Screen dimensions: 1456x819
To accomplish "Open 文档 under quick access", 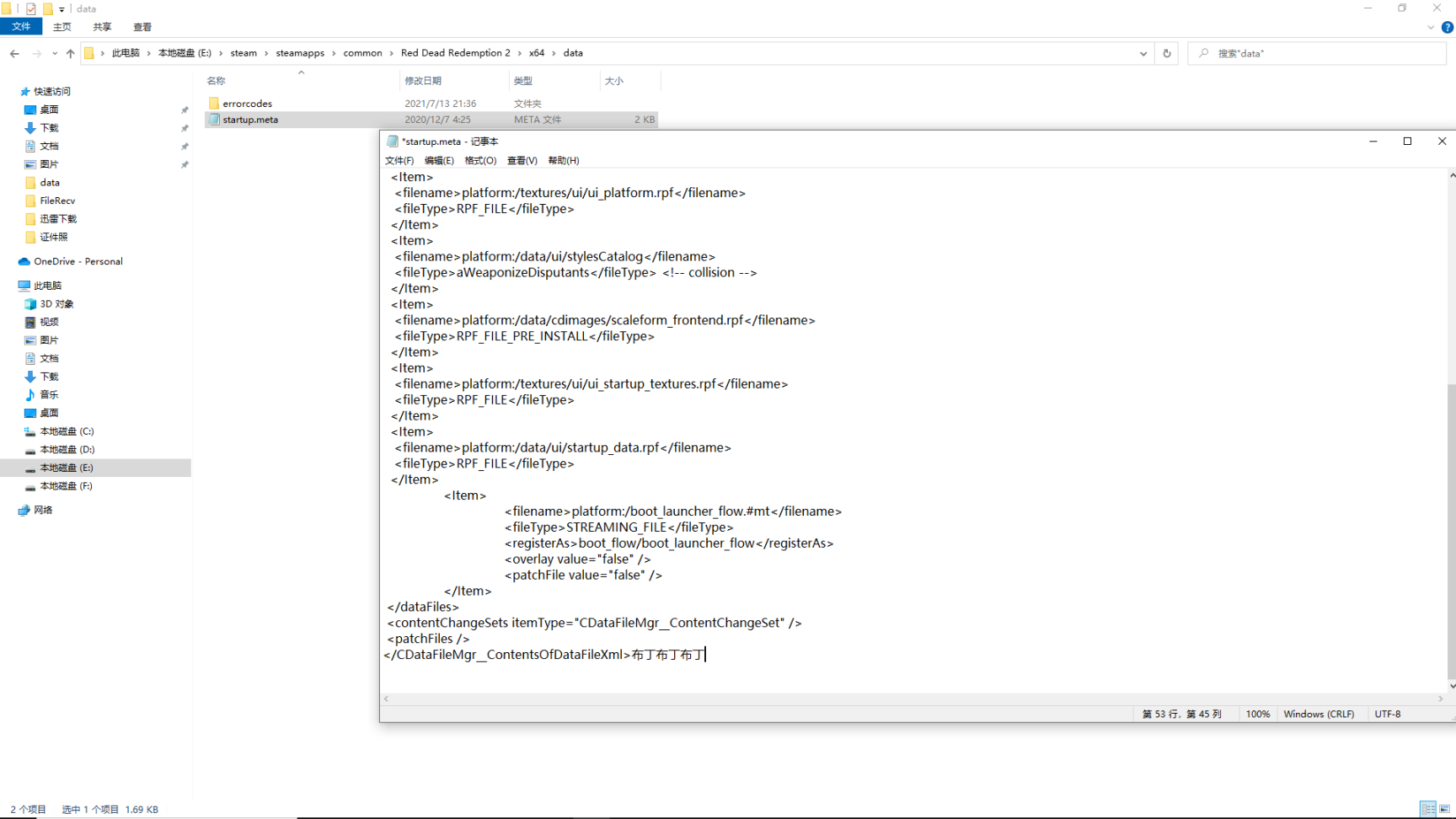I will (49, 146).
